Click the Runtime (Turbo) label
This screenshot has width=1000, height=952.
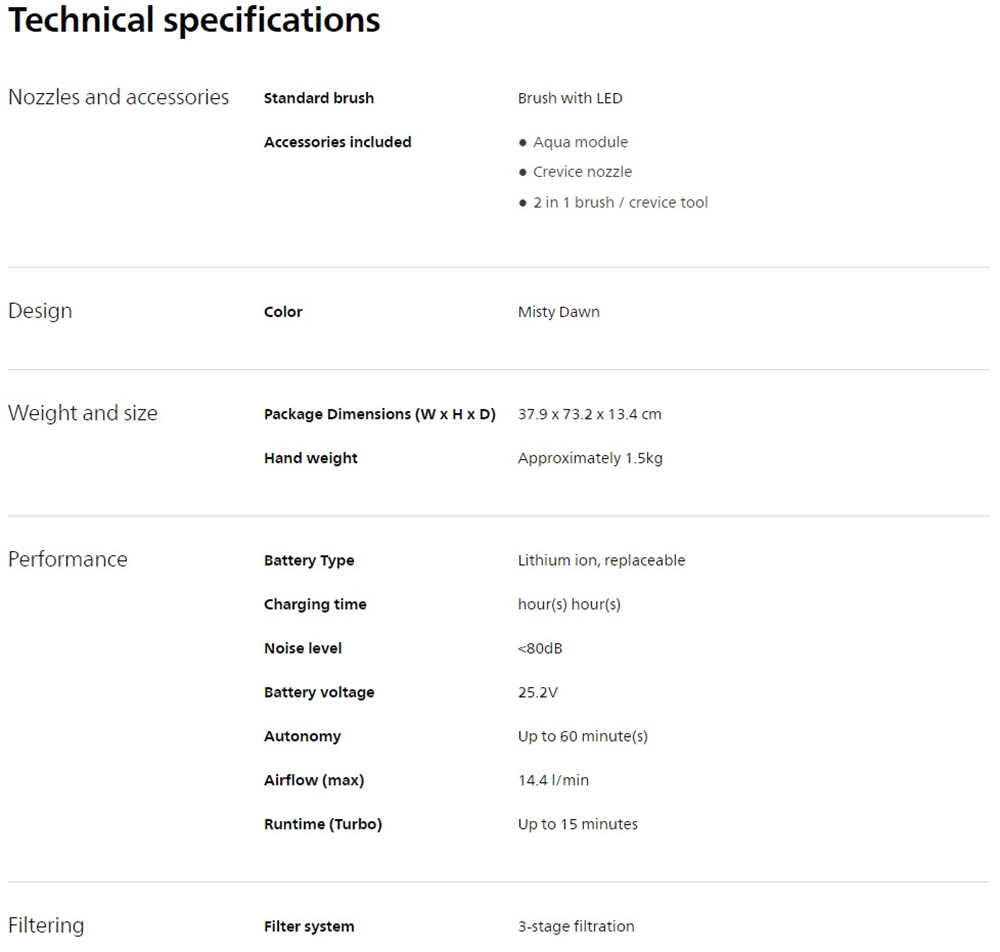click(323, 824)
